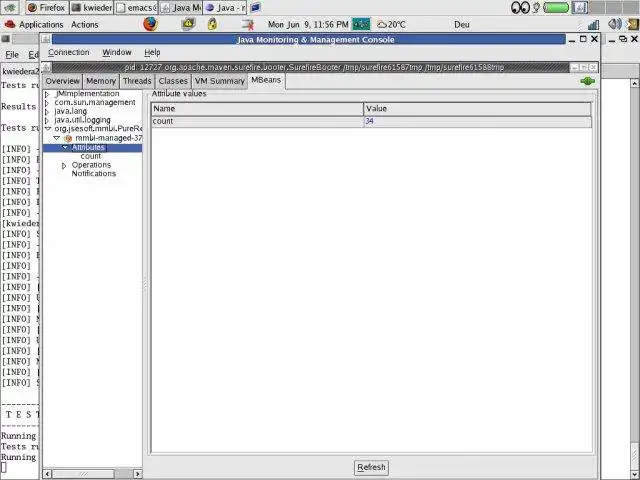640x480 pixels.
Task: Switch to the Overview tab
Action: pyautogui.click(x=62, y=81)
